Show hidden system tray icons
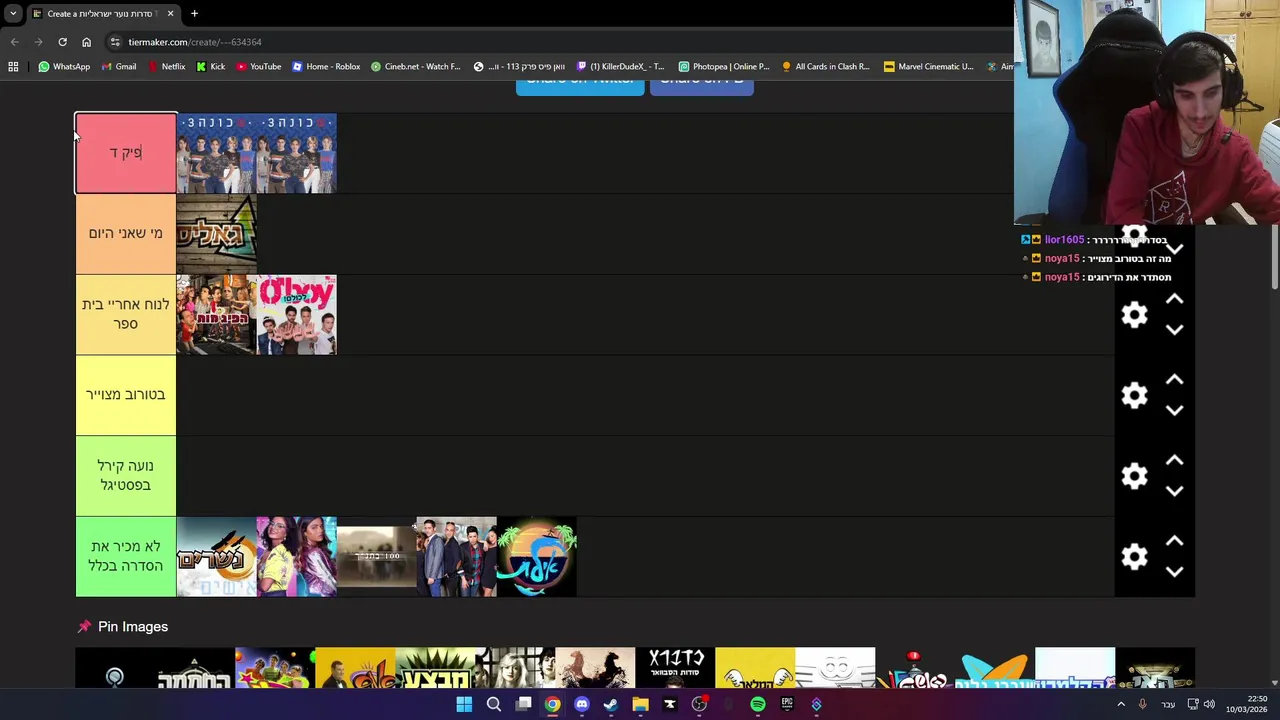 pos(1121,705)
